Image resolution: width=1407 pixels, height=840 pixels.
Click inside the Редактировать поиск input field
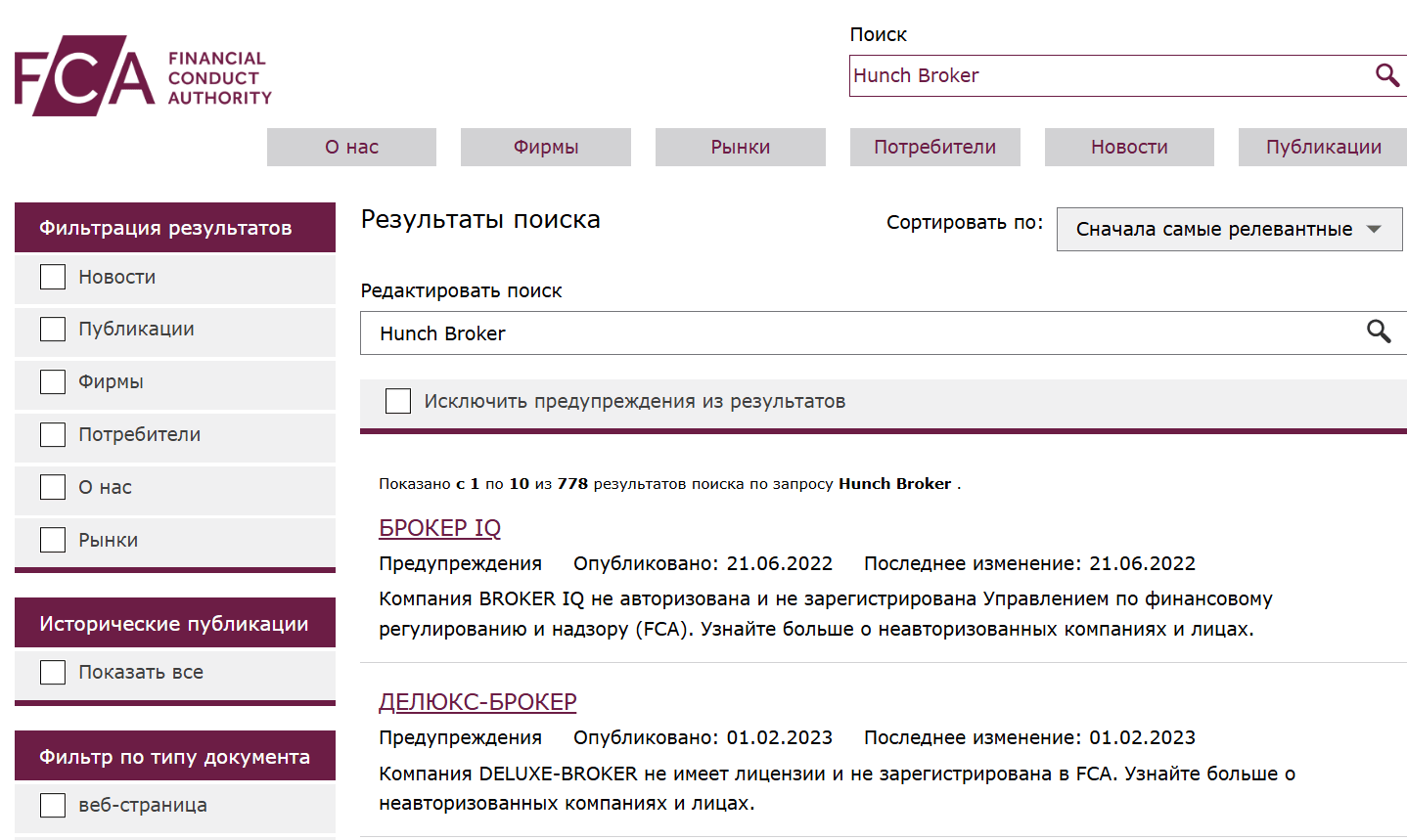pos(685,332)
